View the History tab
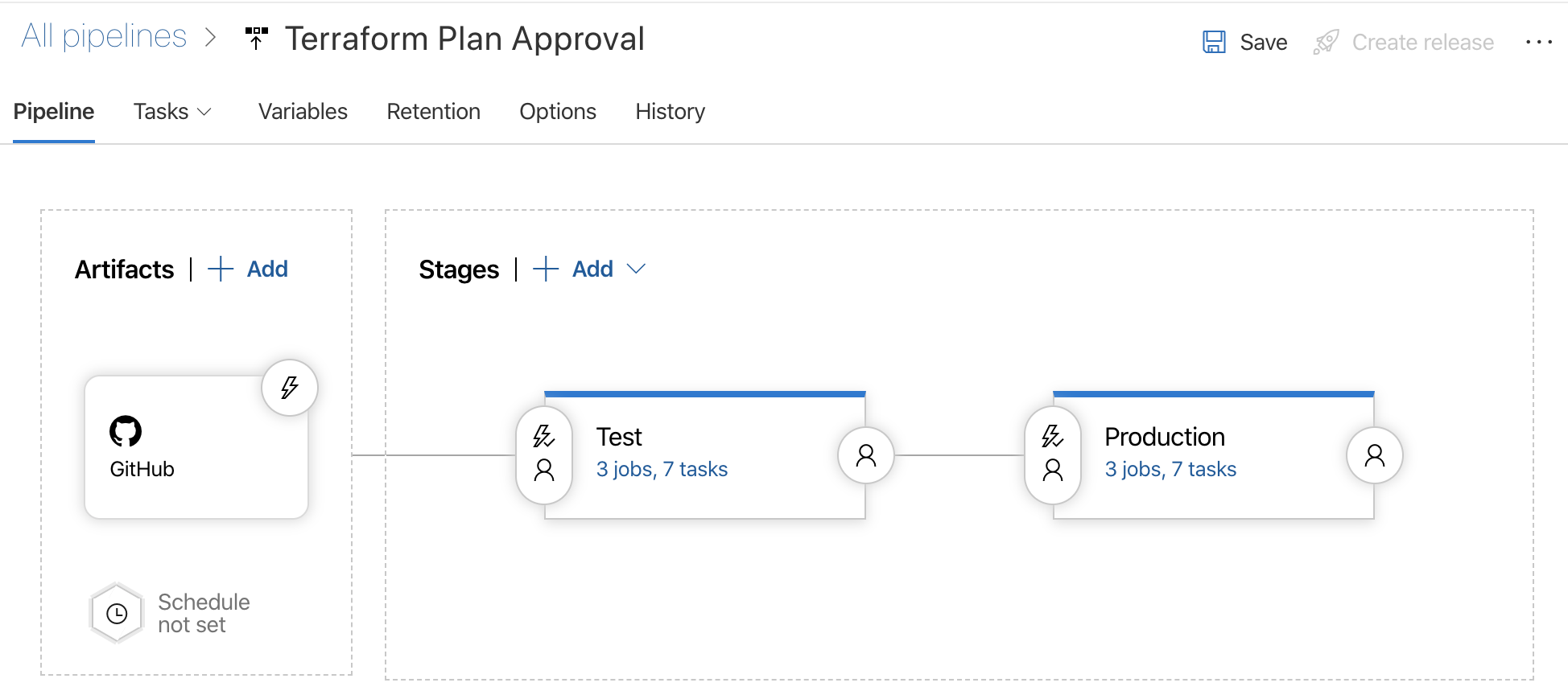Image resolution: width=1568 pixels, height=695 pixels. coord(670,112)
